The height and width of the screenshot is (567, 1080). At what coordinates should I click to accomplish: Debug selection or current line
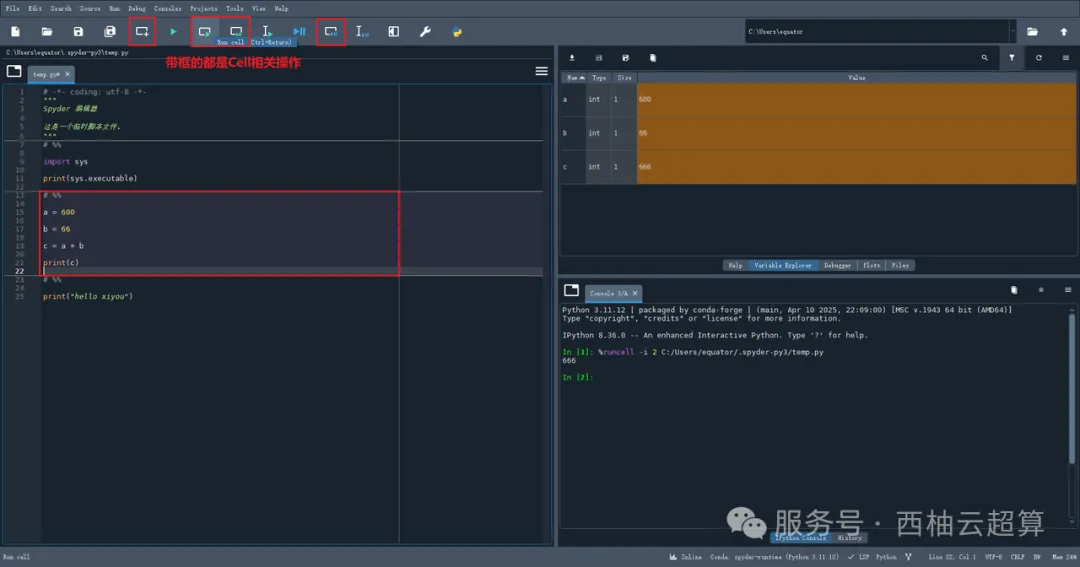(362, 32)
